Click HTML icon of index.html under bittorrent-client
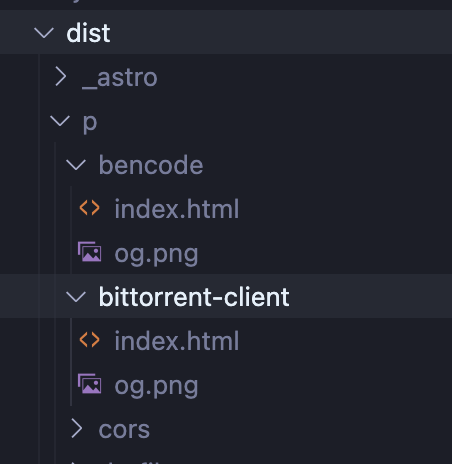Image resolution: width=452 pixels, height=464 pixels. [x=89, y=340]
